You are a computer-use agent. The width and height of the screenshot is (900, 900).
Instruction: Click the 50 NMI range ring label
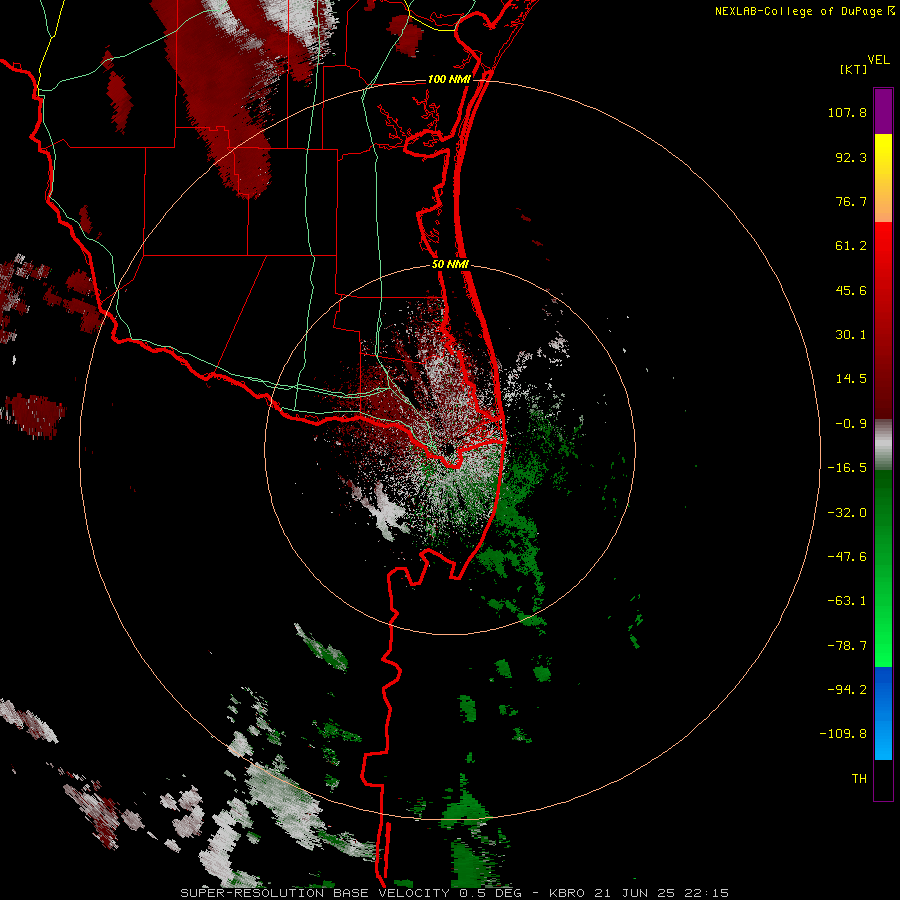pyautogui.click(x=450, y=265)
